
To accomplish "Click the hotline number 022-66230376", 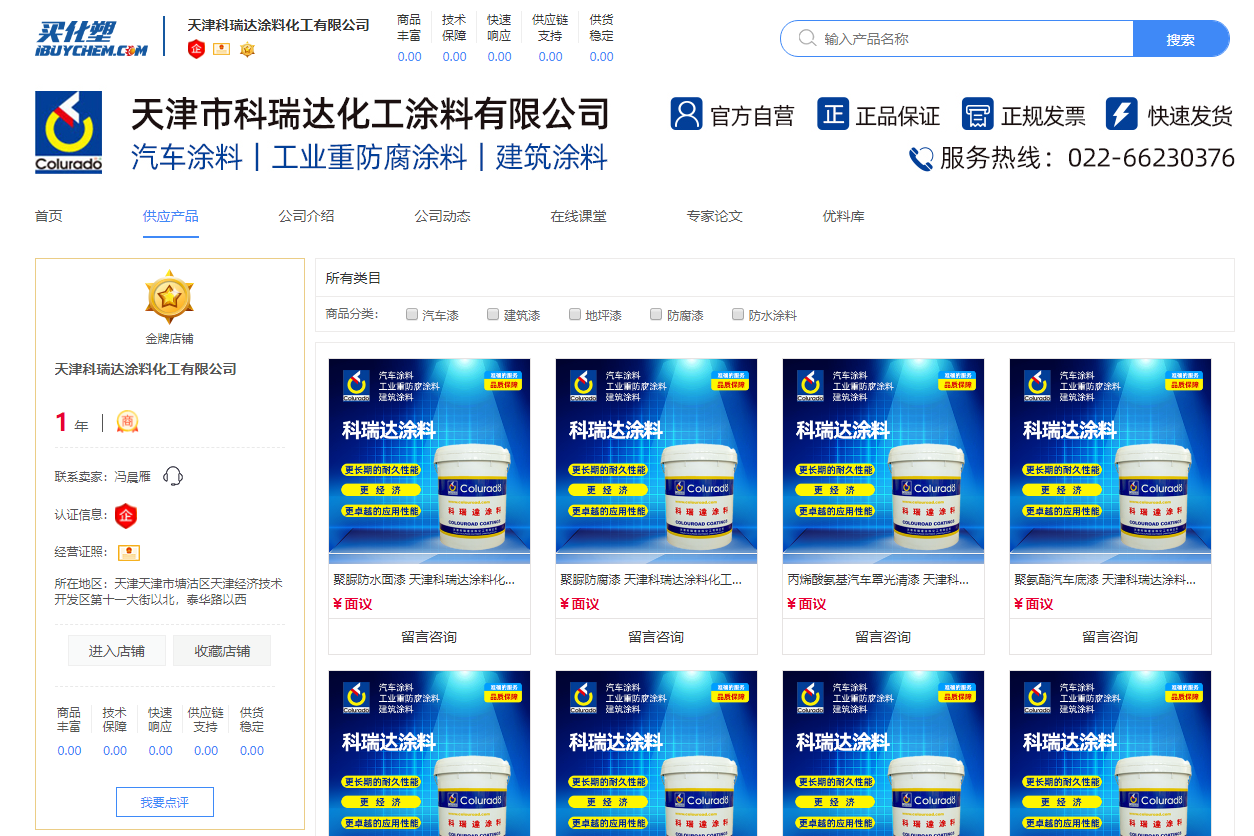I will [x=1151, y=158].
